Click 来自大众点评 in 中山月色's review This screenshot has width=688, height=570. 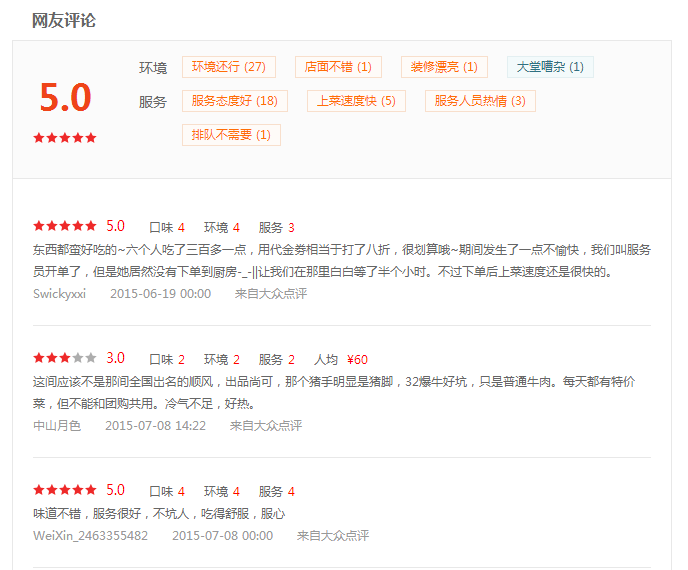(266, 426)
